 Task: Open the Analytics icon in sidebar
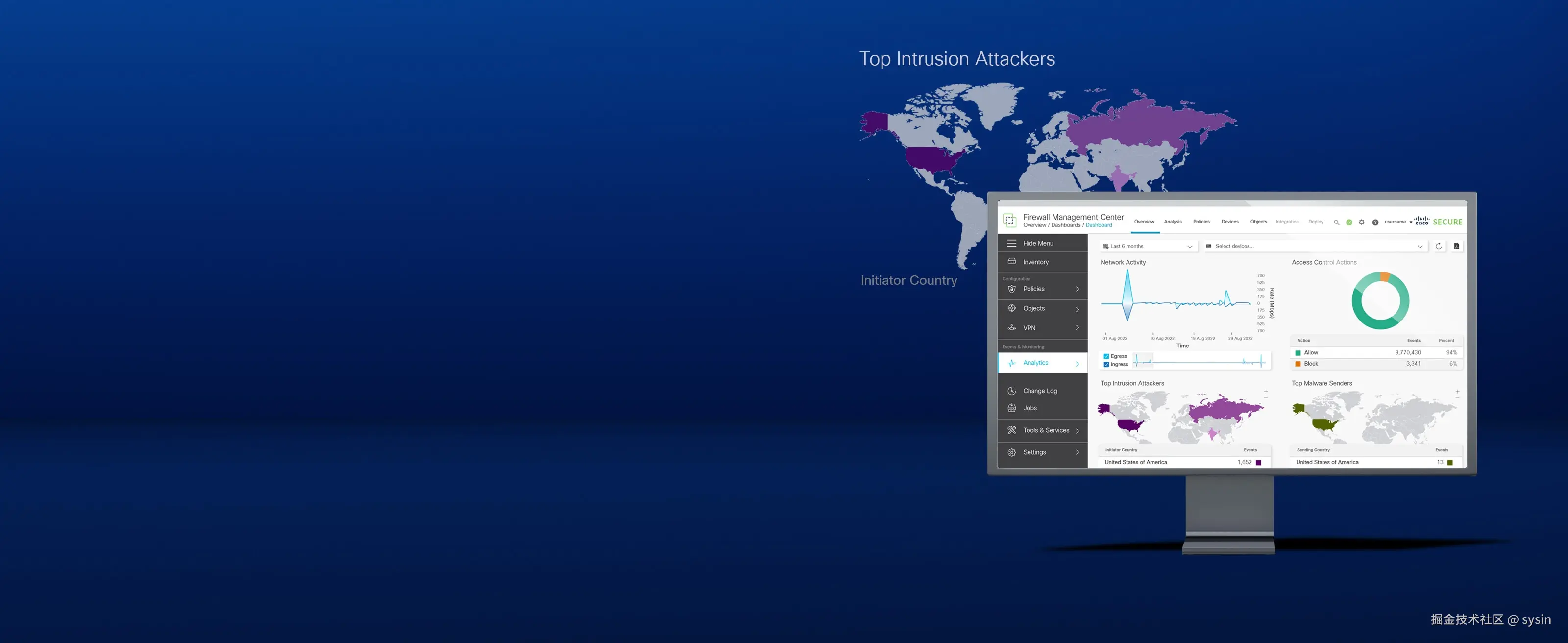coord(1012,363)
